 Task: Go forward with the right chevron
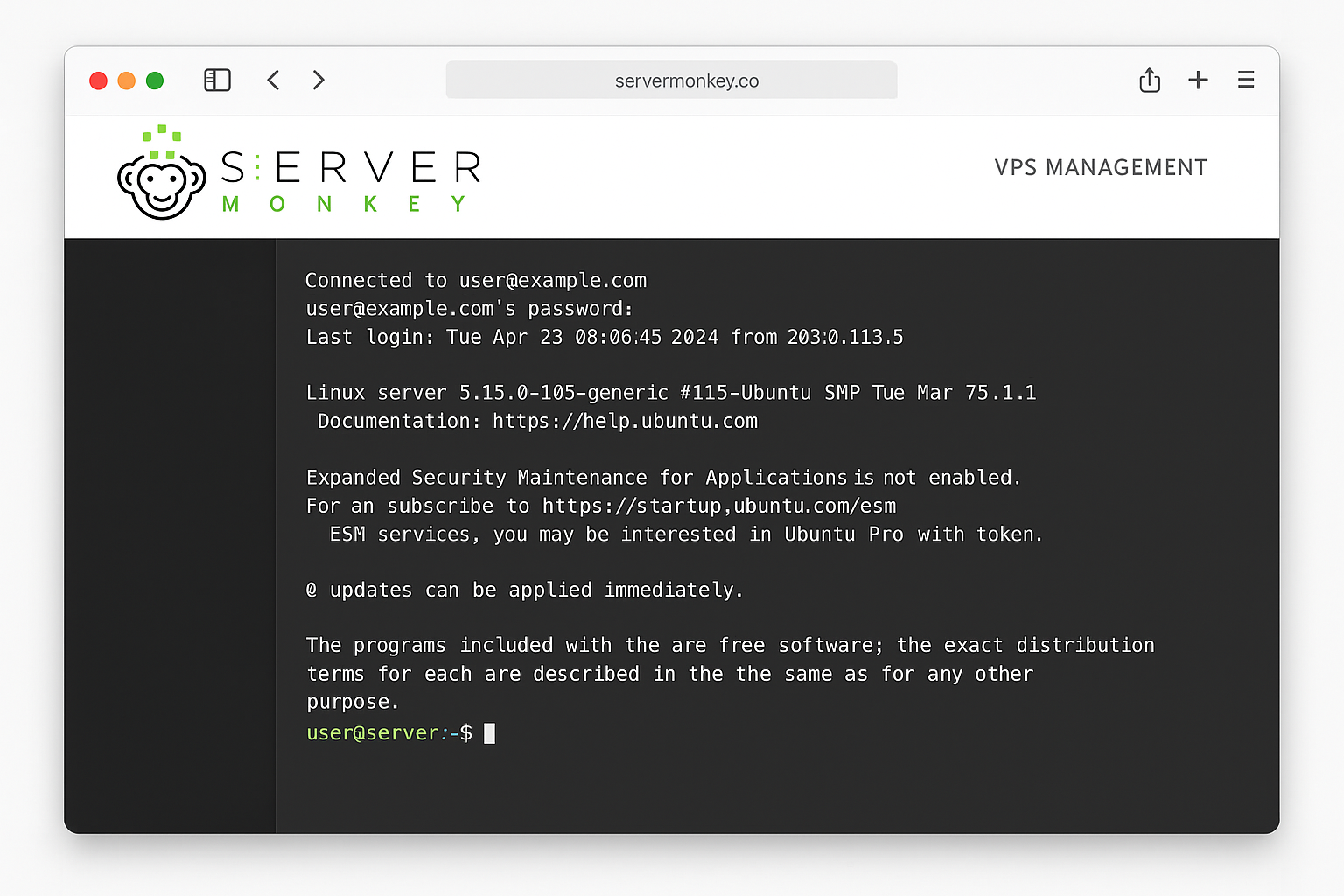point(318,80)
